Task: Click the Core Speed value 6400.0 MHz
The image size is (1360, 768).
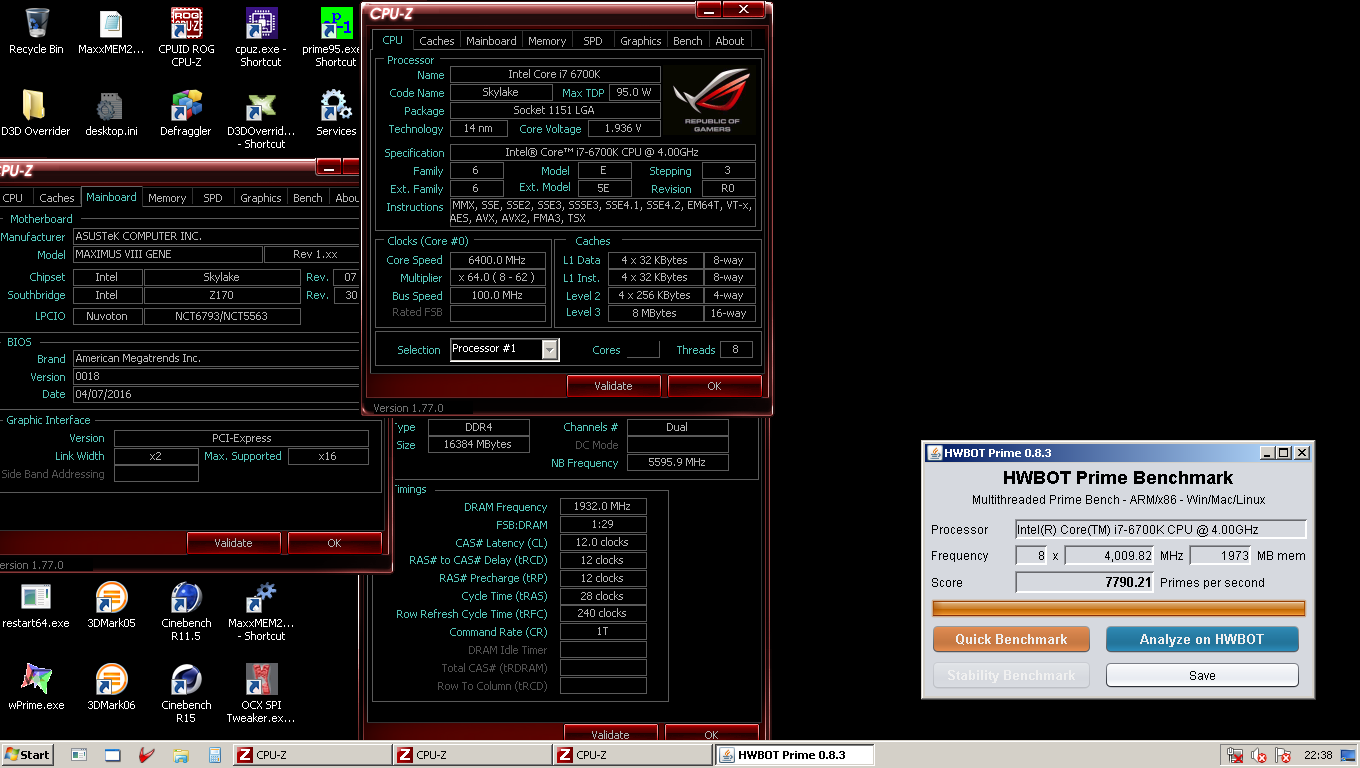Action: coord(498,260)
